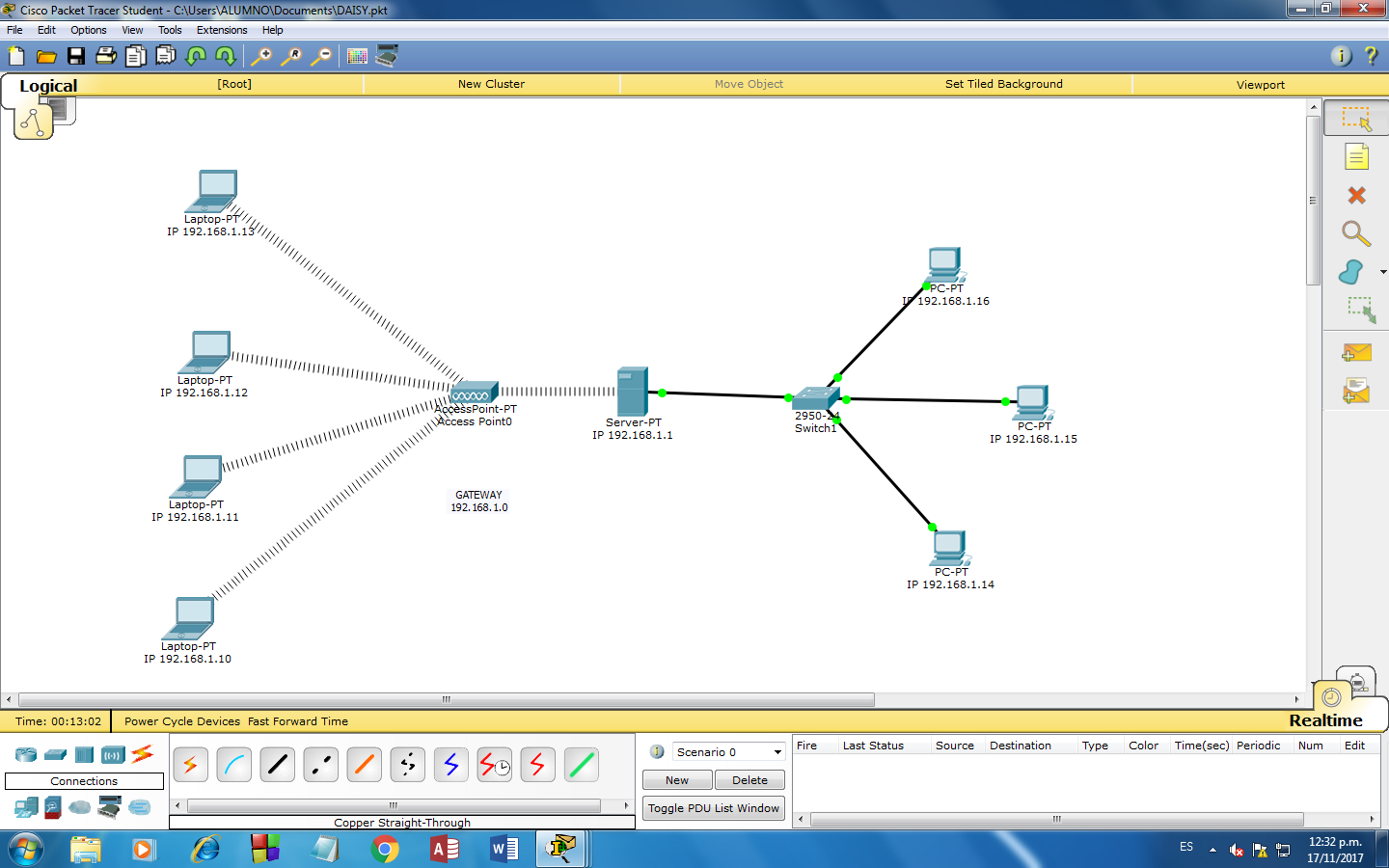Select the Delete tool on right sidebar
The image size is (1389, 868).
[x=1355, y=195]
